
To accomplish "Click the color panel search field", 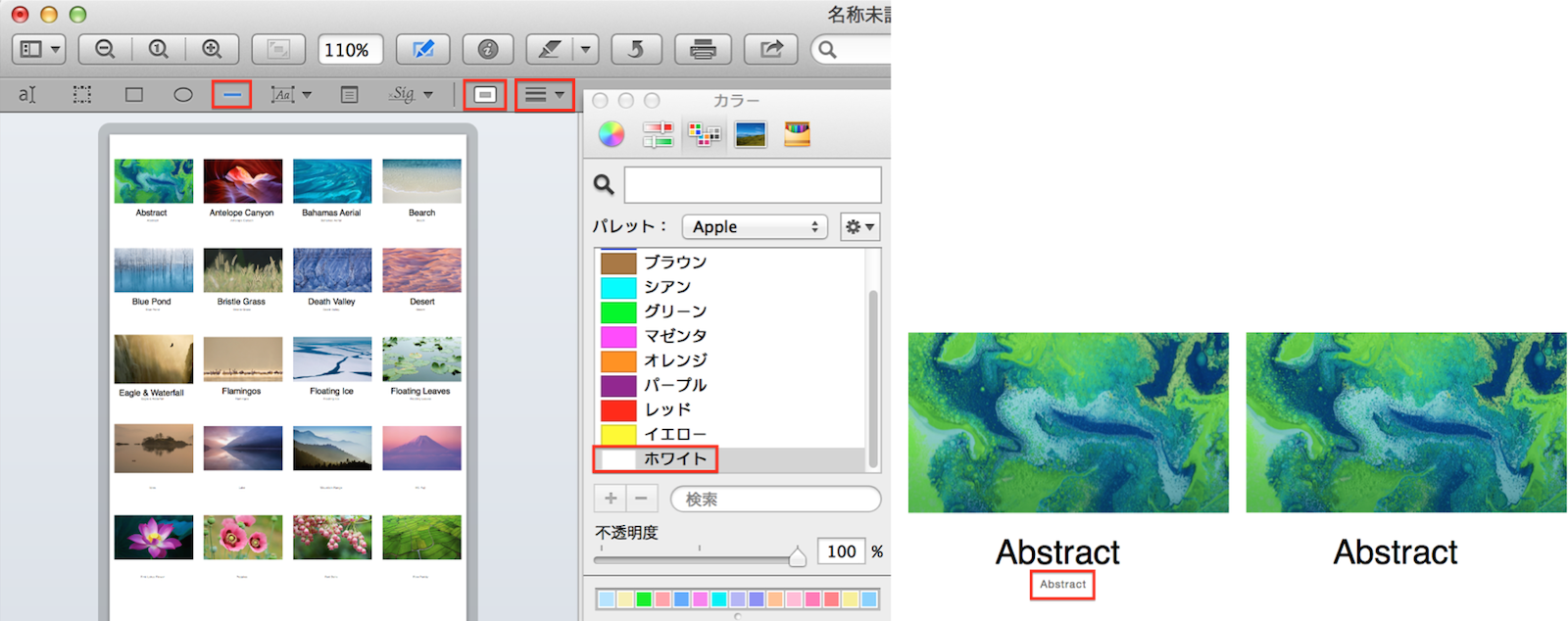I will 753,184.
